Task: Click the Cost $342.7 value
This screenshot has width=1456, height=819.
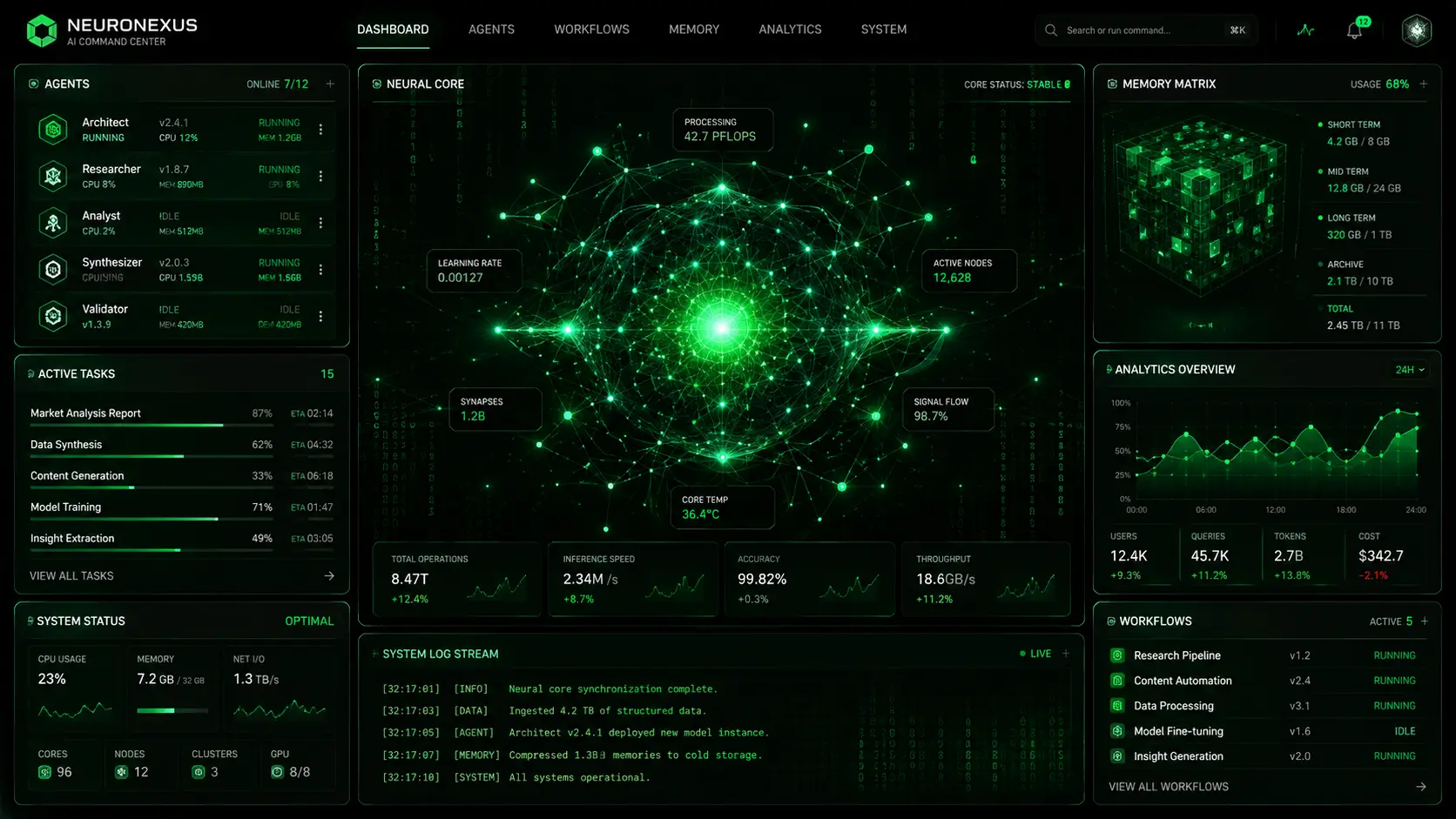Action: (1381, 556)
